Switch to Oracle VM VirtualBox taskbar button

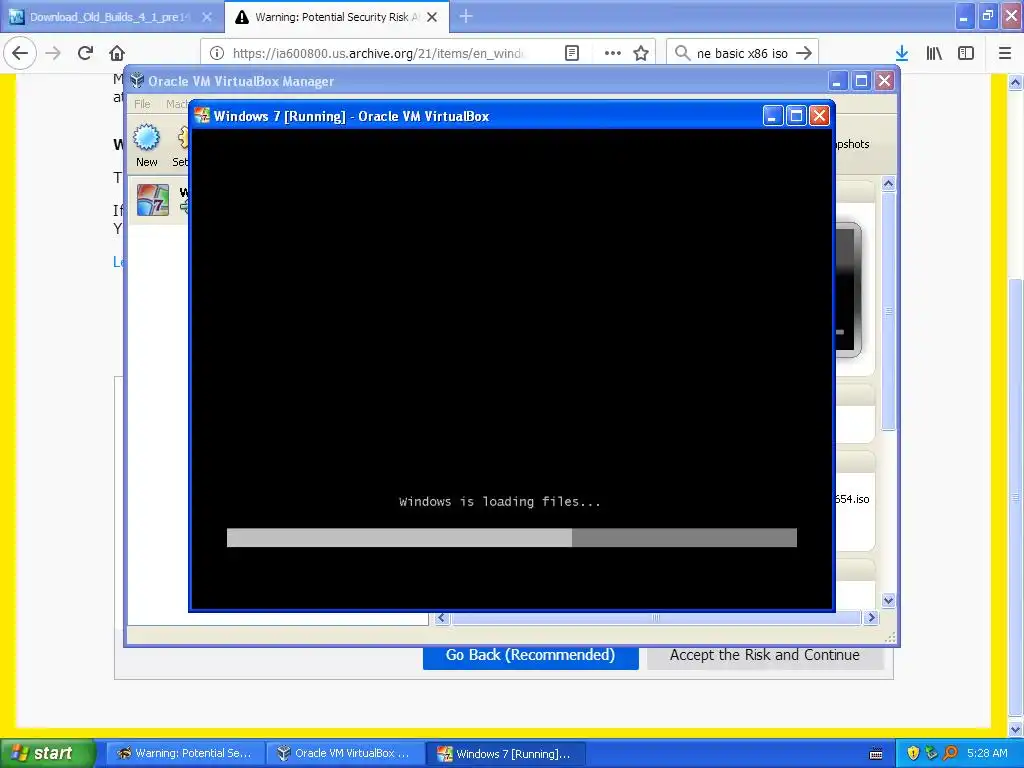coord(345,753)
